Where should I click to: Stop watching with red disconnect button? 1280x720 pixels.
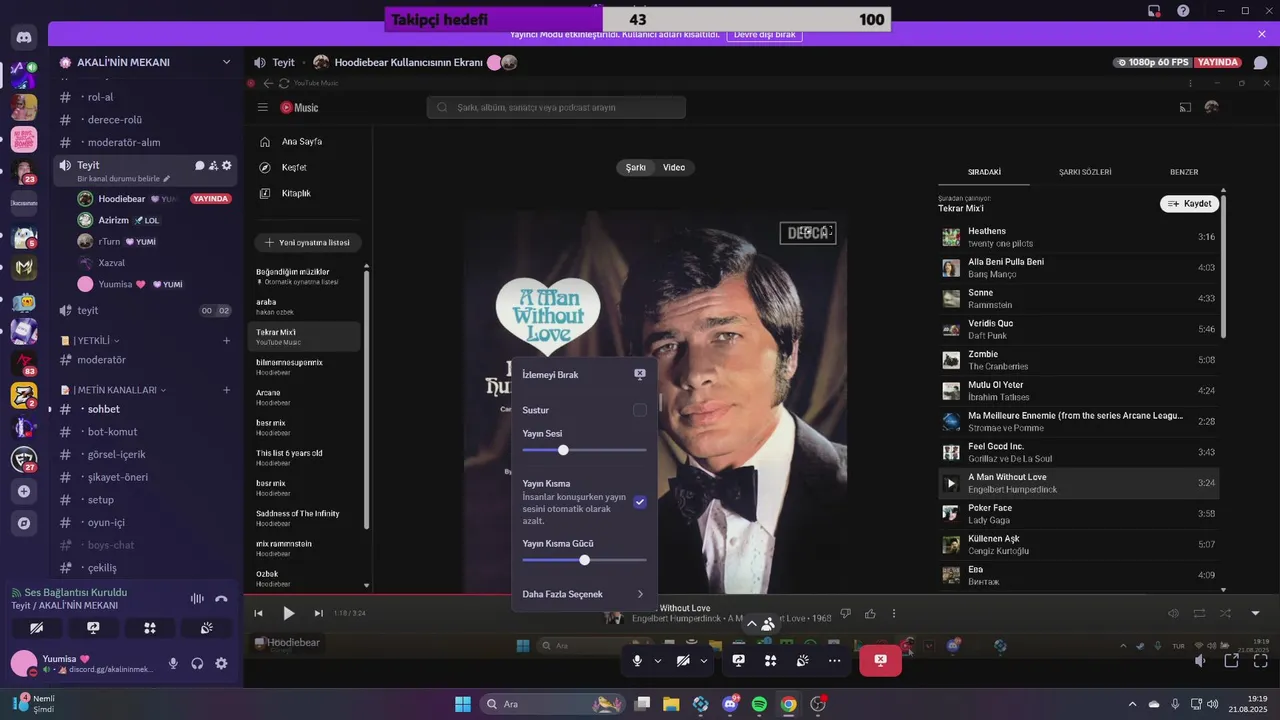880,660
